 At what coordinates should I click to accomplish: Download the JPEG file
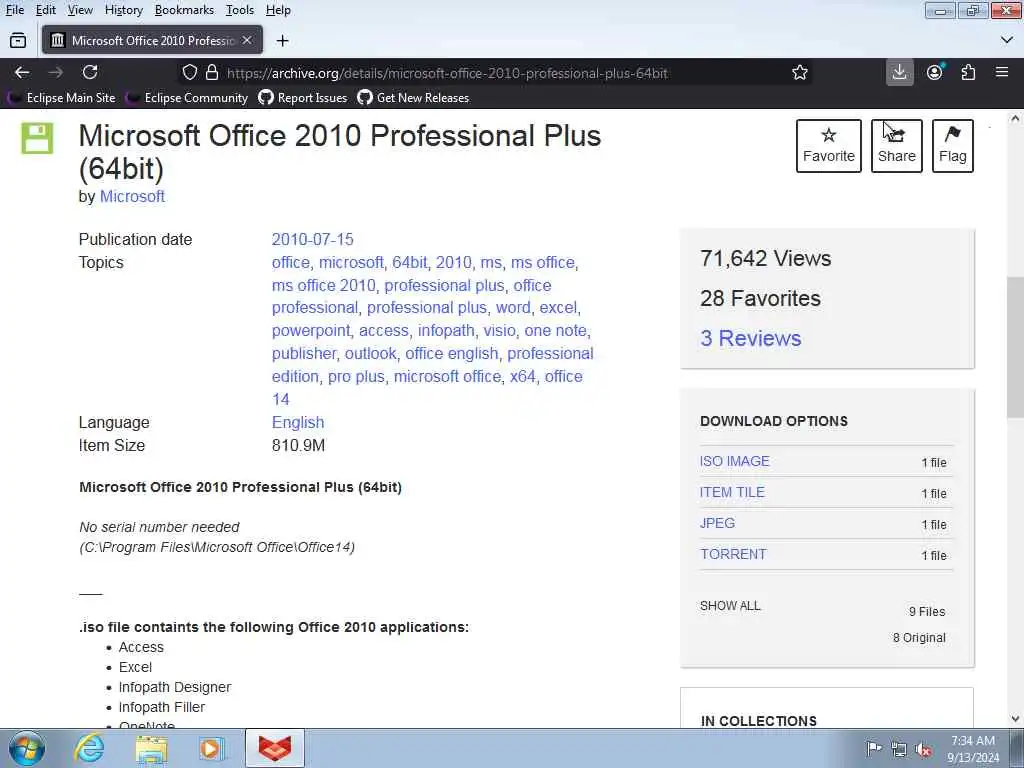pyautogui.click(x=717, y=523)
